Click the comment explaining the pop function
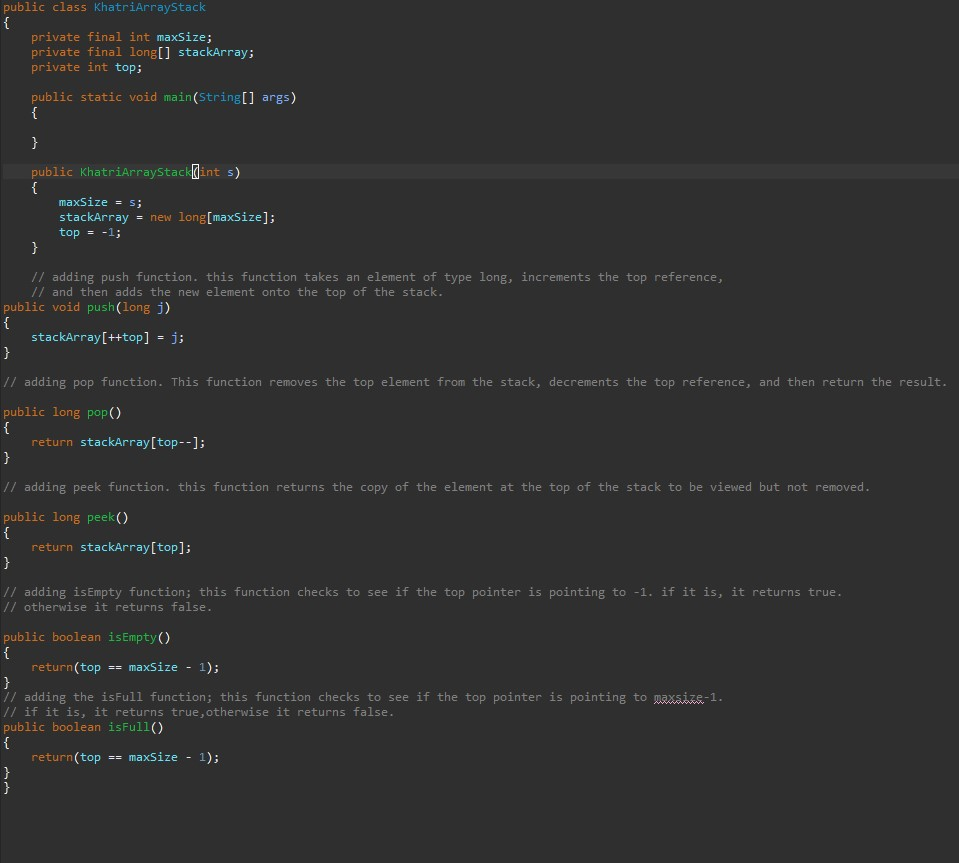Viewport: 959px width, 863px height. coord(400,381)
